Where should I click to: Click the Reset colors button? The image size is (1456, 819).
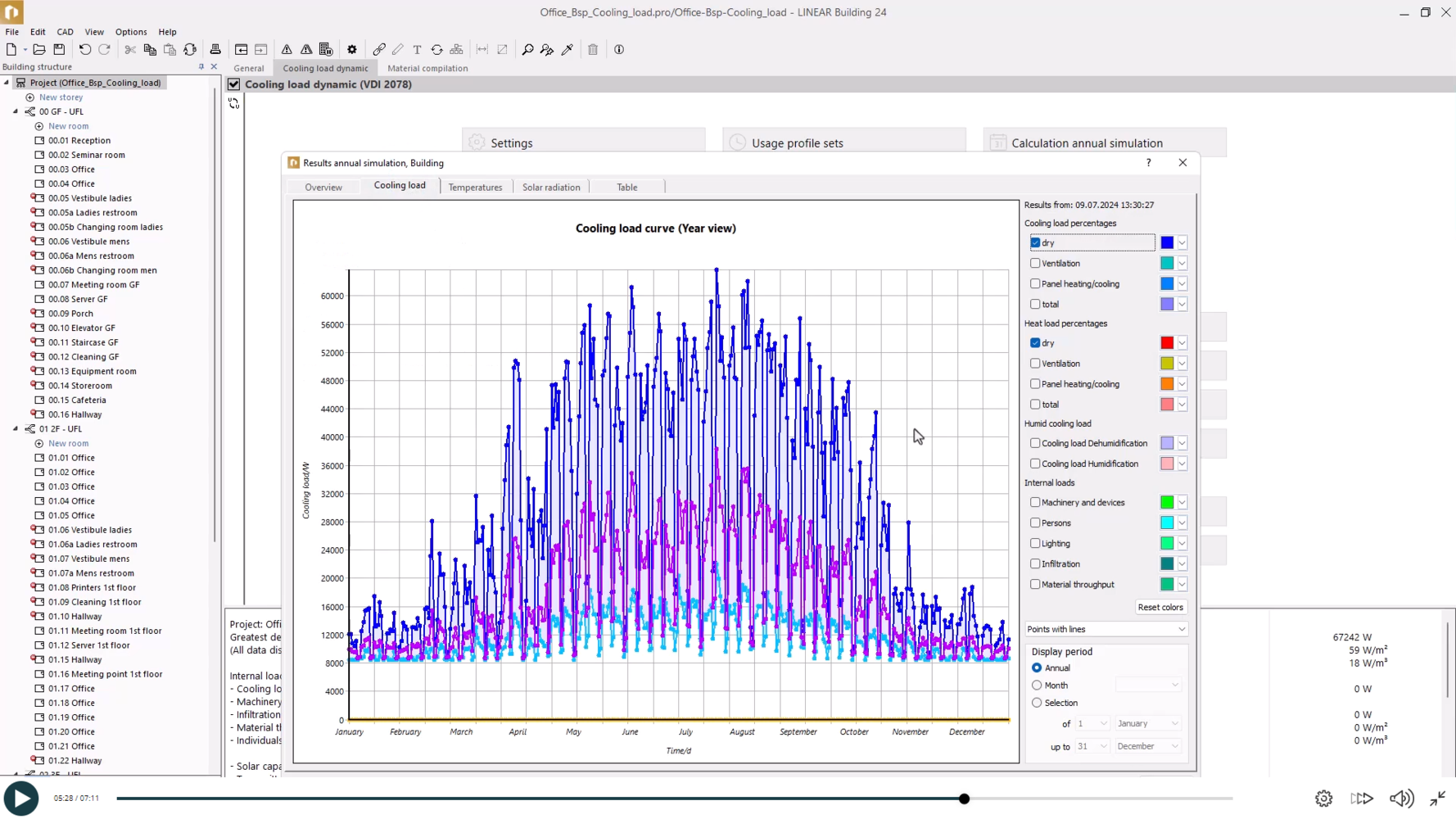[x=1160, y=608]
